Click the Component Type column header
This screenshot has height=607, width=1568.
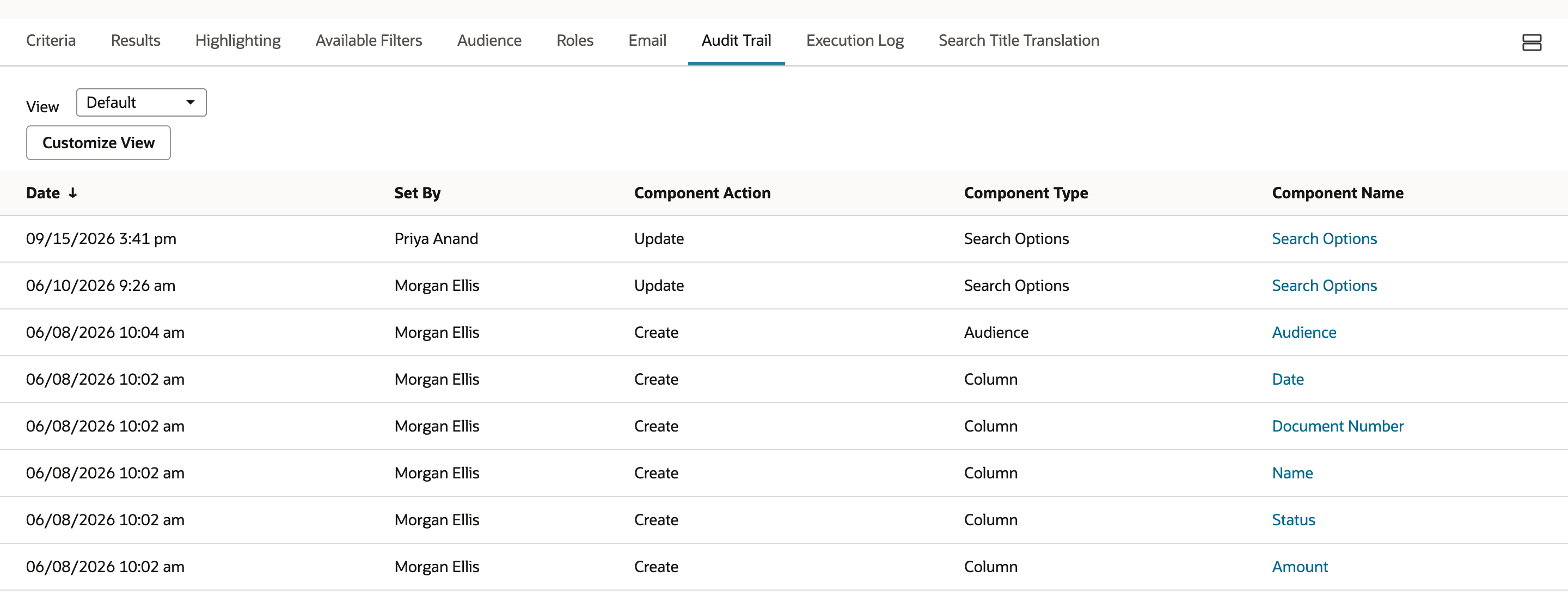tap(1026, 193)
